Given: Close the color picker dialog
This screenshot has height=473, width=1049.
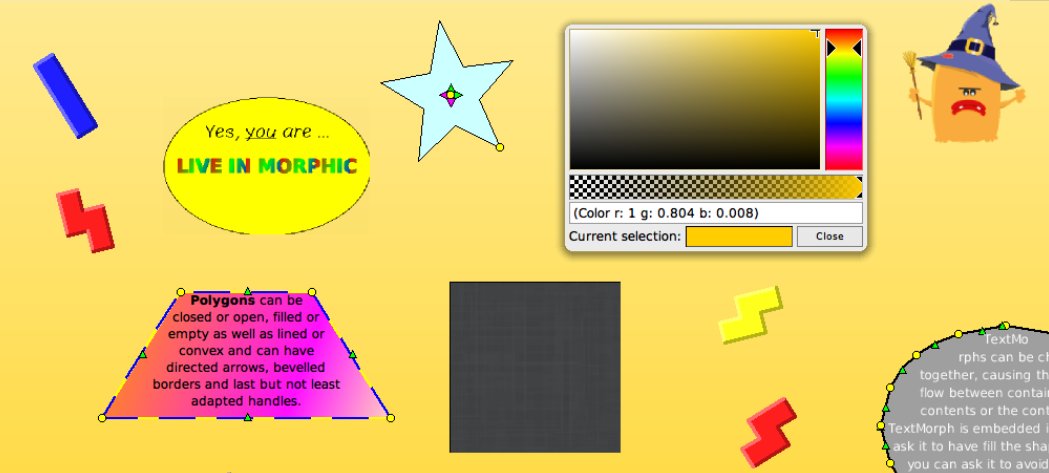Looking at the screenshot, I should [830, 236].
